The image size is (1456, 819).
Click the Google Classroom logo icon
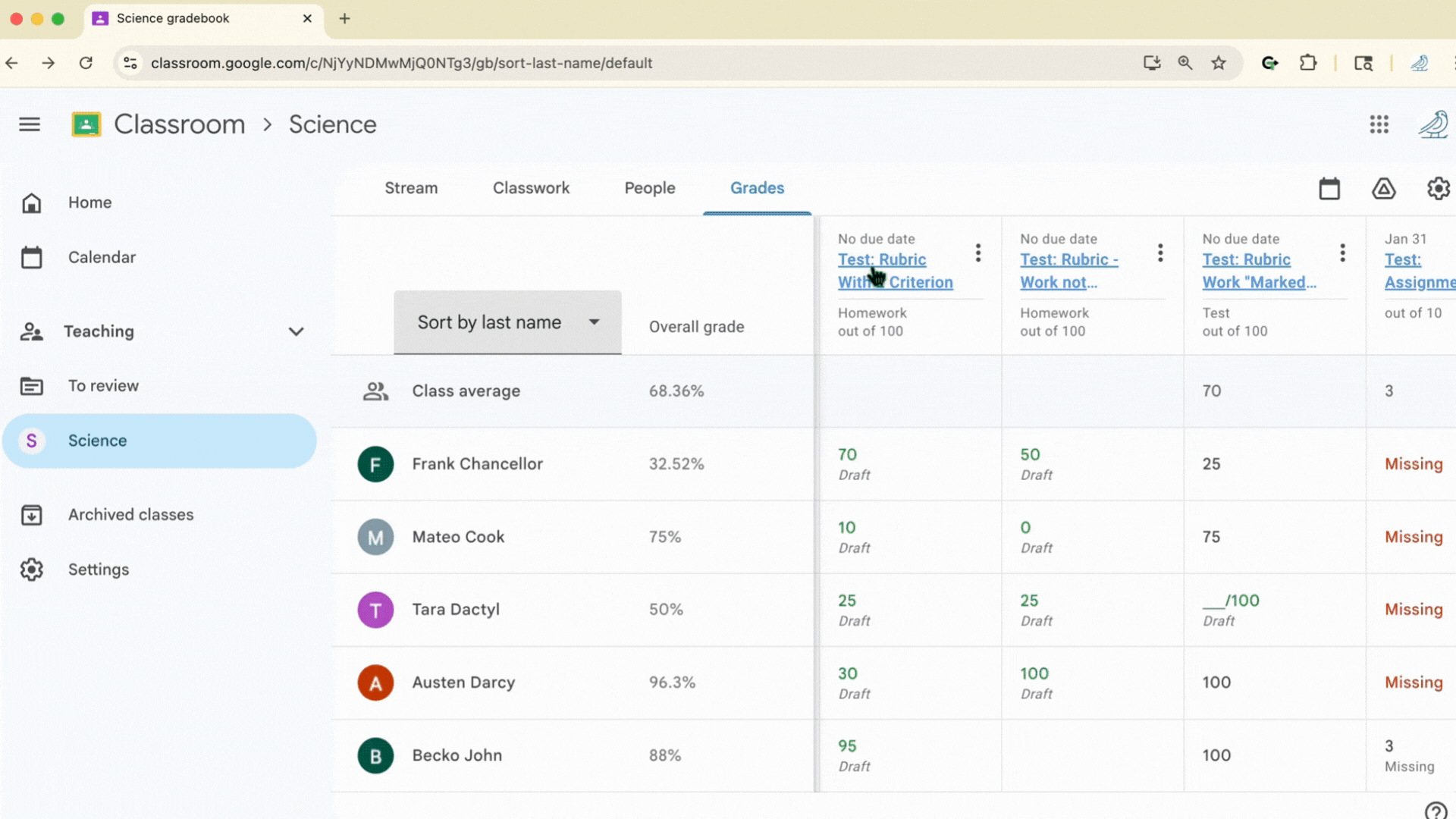(86, 124)
